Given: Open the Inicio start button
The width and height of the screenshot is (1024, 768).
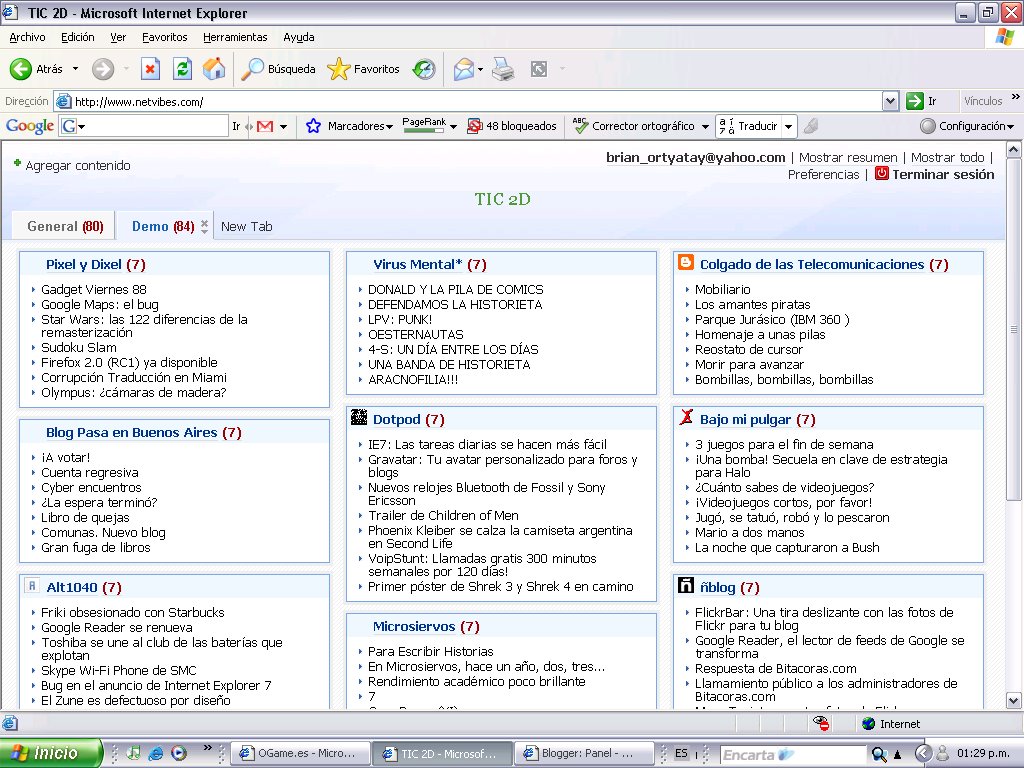Looking at the screenshot, I should pos(51,753).
